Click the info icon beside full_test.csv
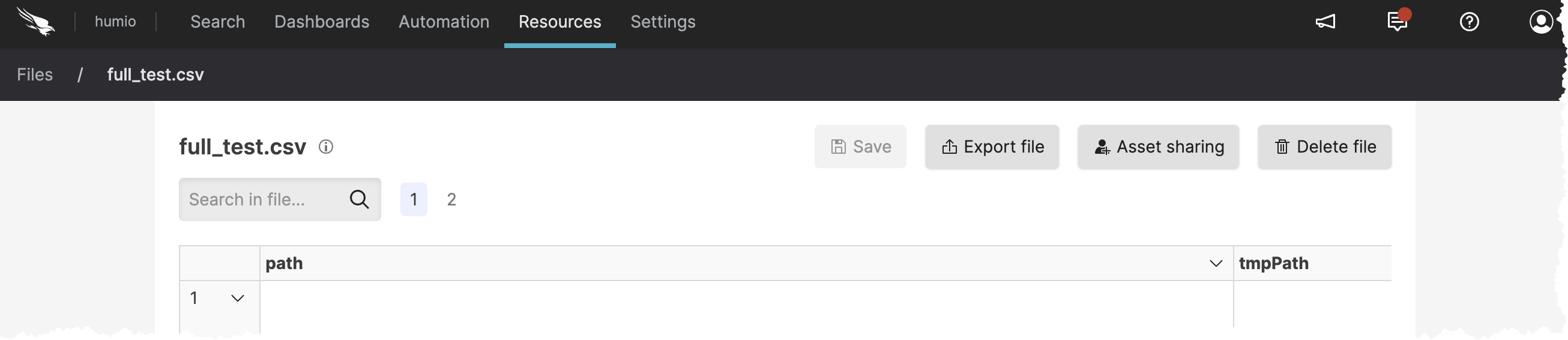 click(326, 147)
